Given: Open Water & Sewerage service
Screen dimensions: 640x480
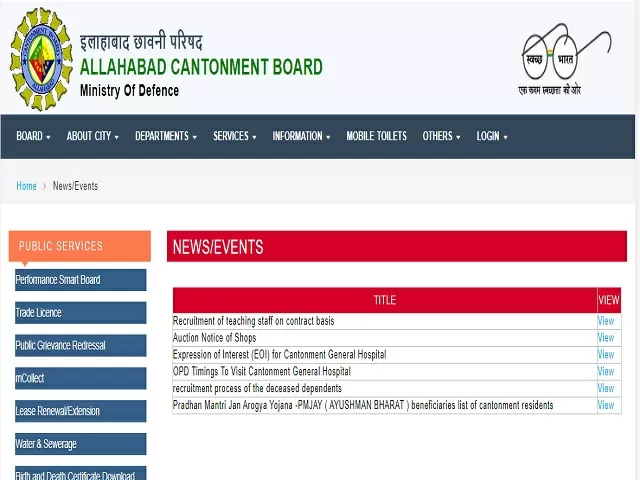Looking at the screenshot, I should tap(80, 444).
